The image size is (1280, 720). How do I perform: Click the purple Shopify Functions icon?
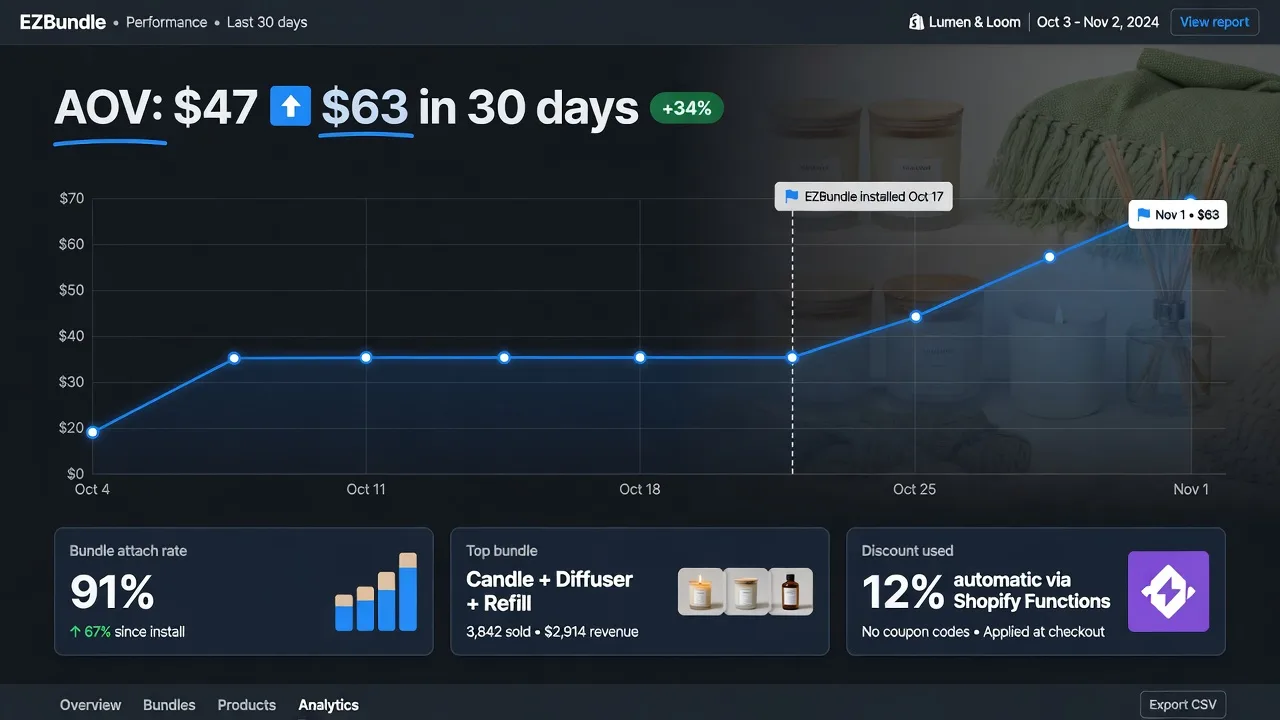pos(1168,591)
